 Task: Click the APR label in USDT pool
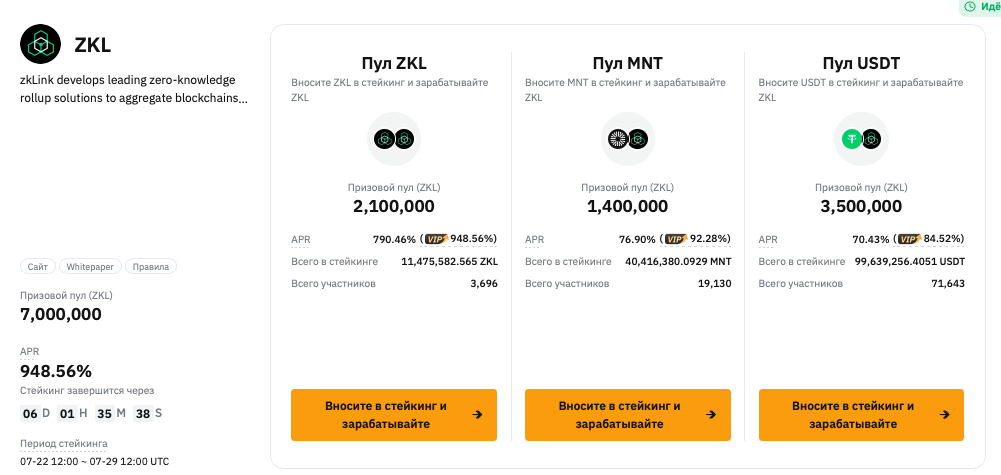click(x=768, y=239)
